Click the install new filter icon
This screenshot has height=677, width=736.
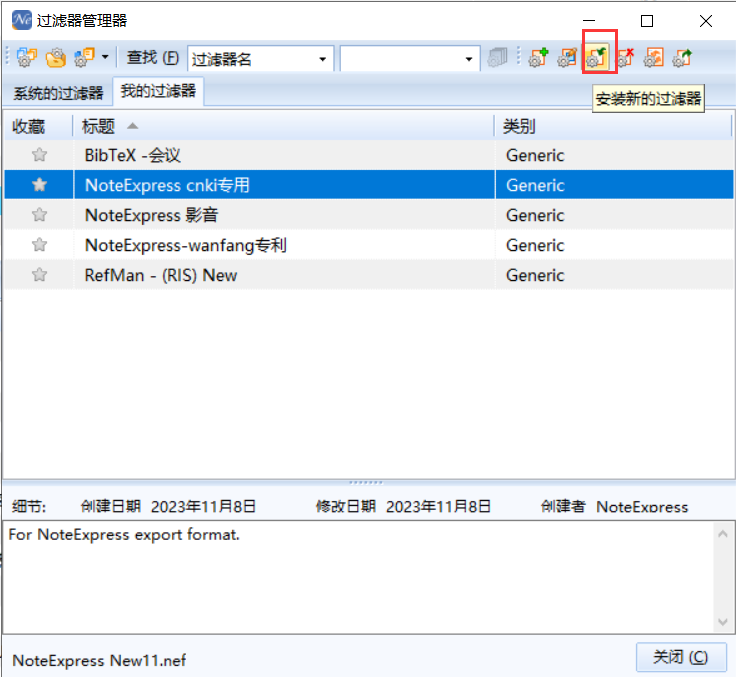(x=597, y=57)
